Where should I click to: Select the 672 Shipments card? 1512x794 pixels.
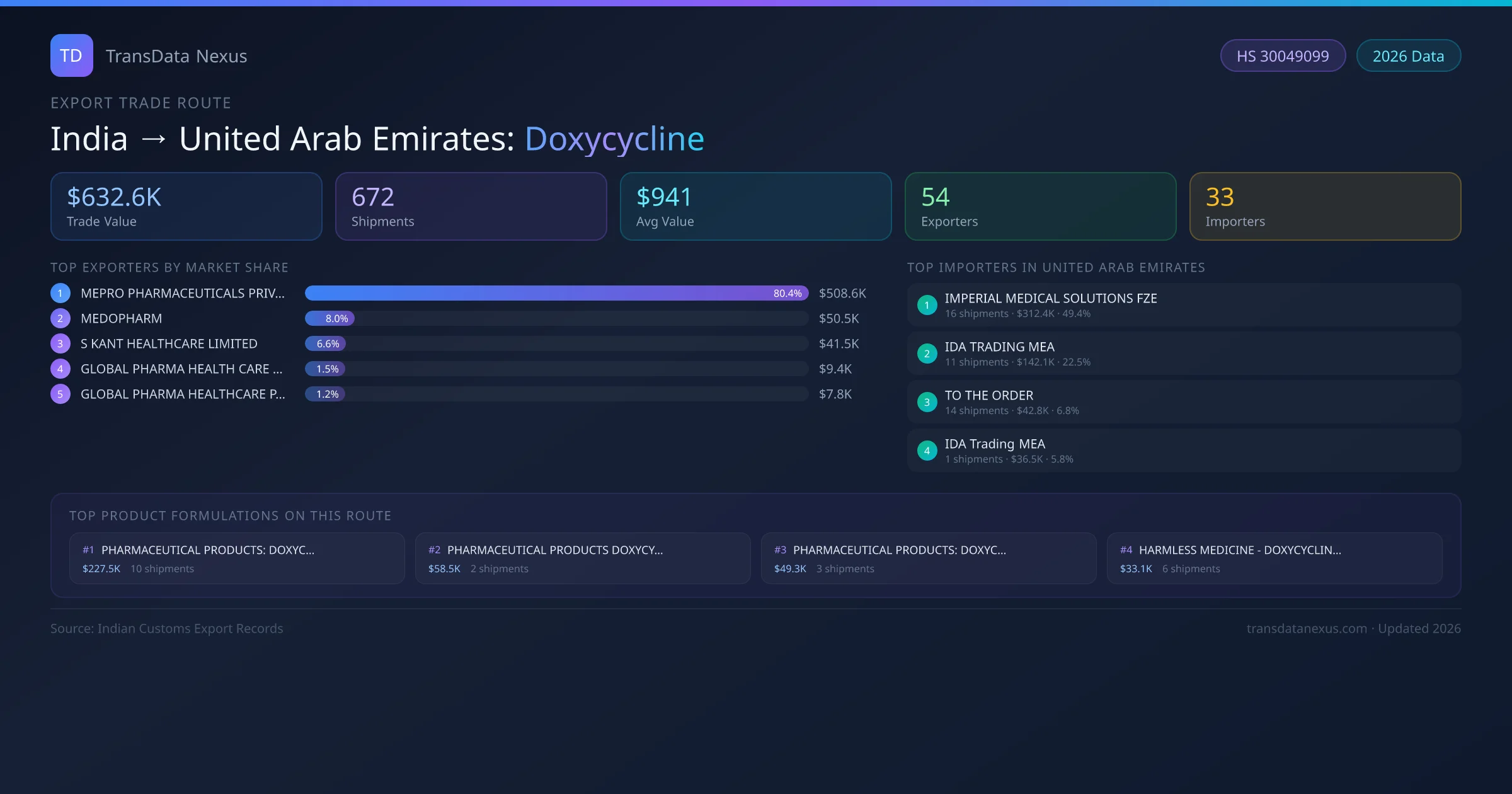coord(471,207)
